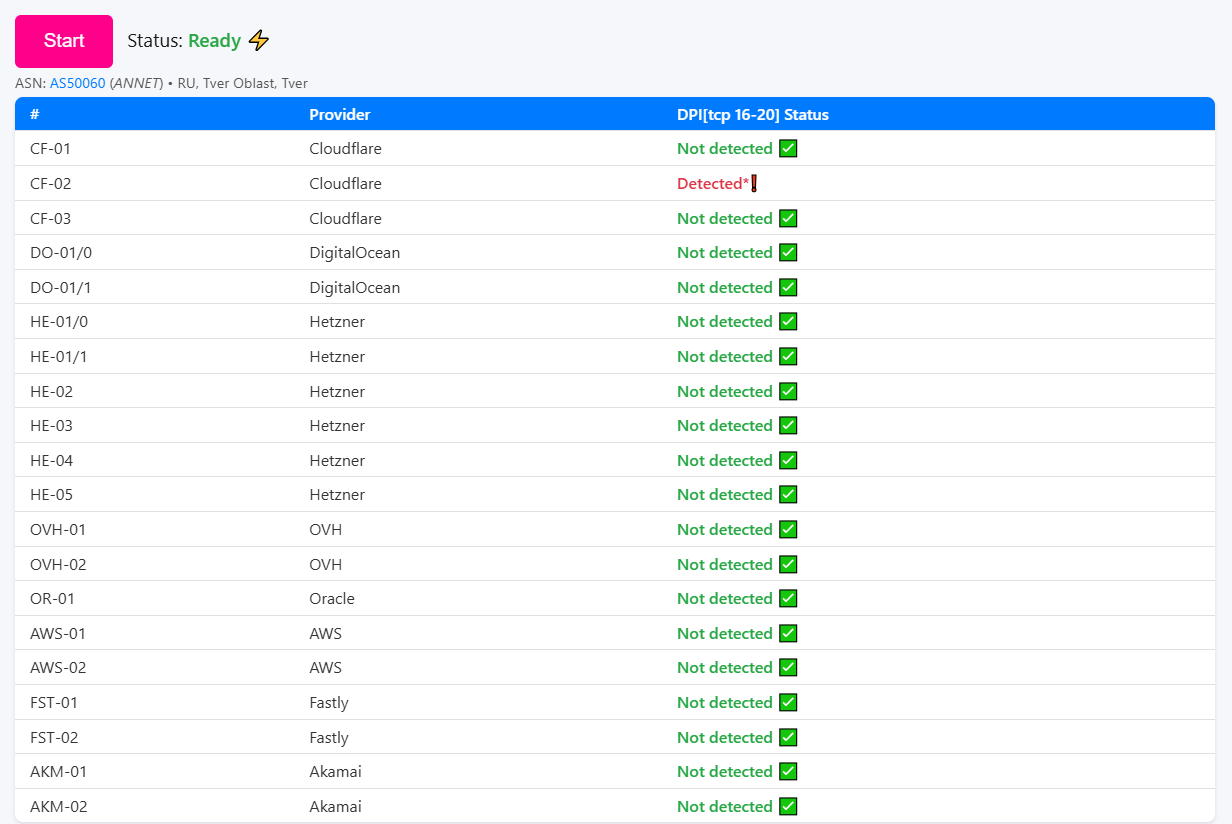Click green checkmark icon in FST-02 row
The width and height of the screenshot is (1232, 824).
click(x=788, y=737)
